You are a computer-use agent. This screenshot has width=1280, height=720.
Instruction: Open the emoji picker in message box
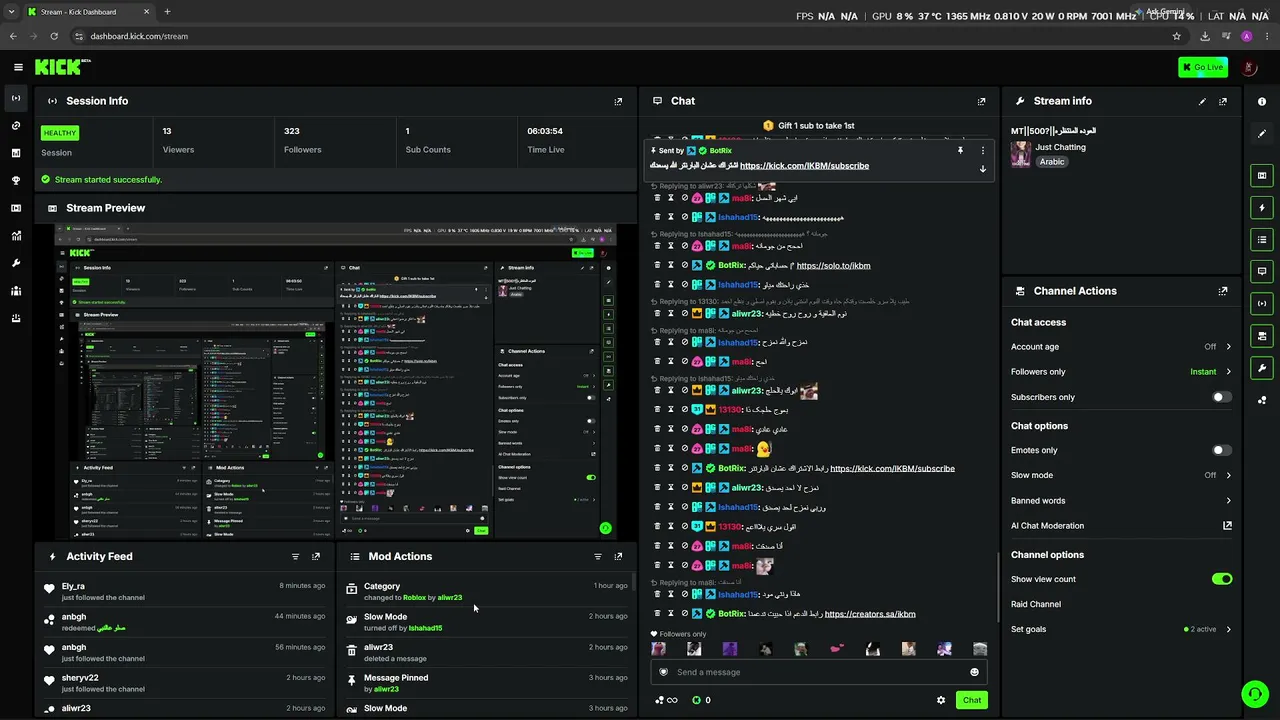(974, 672)
